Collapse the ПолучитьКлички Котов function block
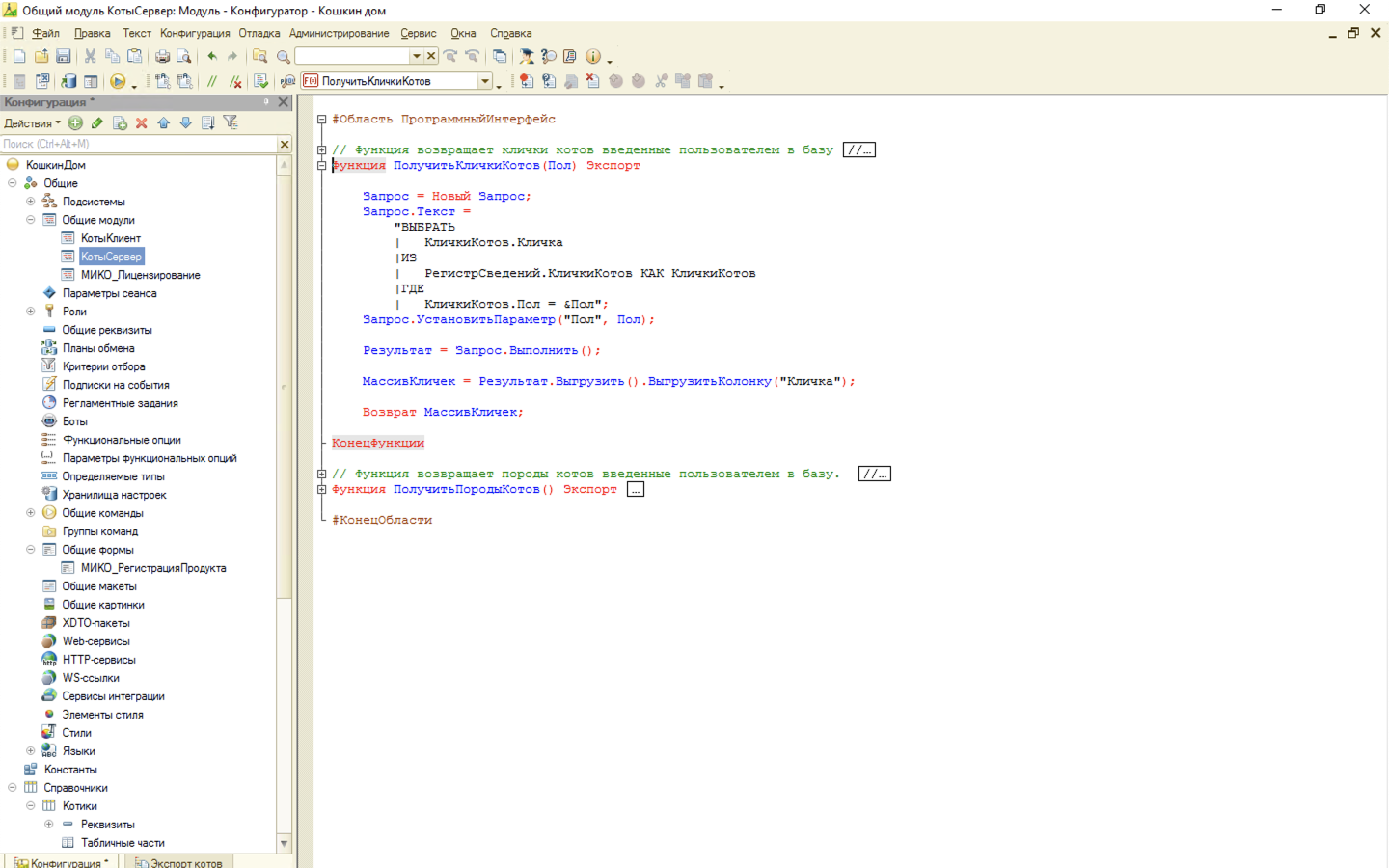This screenshot has width=1389, height=868. tap(321, 165)
